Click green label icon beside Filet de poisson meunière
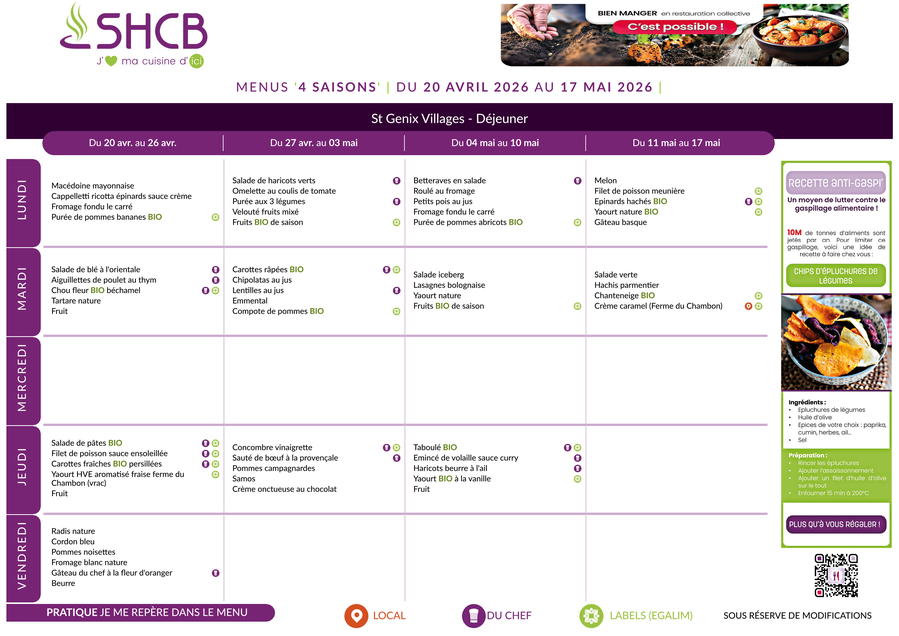The height and width of the screenshot is (636, 899). (x=758, y=191)
